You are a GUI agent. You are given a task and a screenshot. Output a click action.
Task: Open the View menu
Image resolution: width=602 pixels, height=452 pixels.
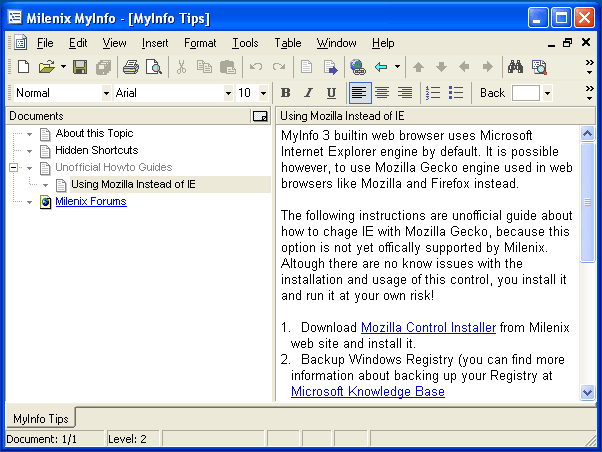click(x=114, y=43)
